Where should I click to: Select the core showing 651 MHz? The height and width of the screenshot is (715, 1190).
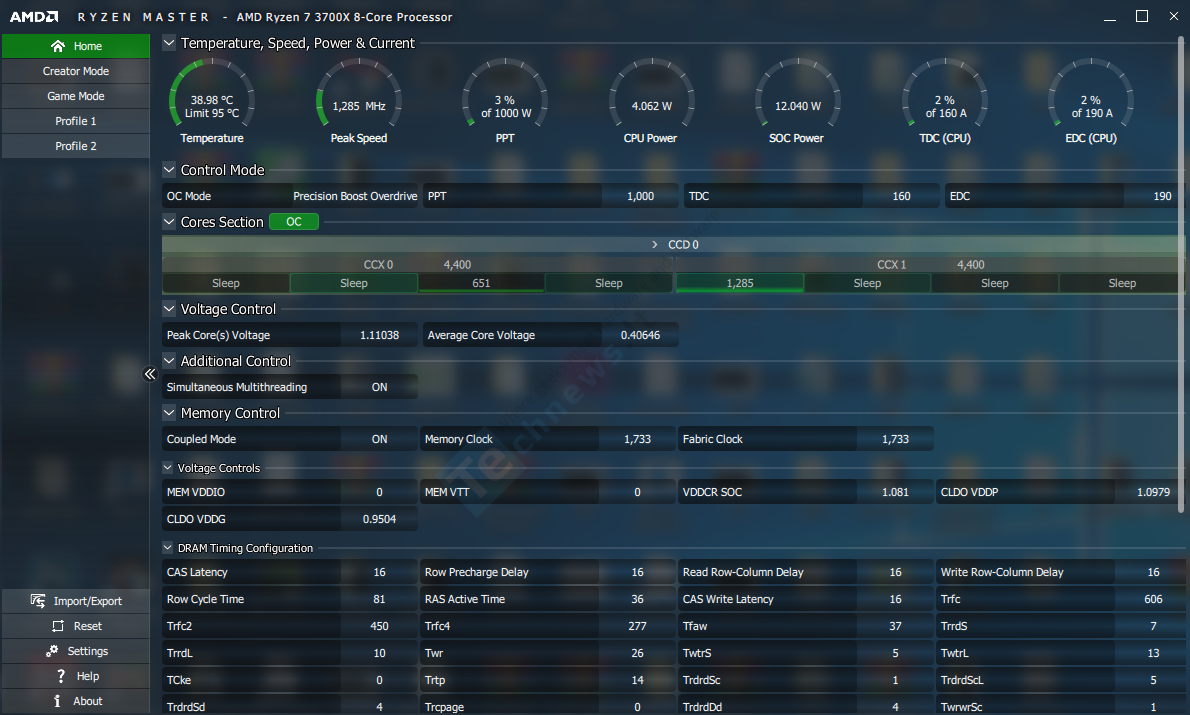click(481, 283)
